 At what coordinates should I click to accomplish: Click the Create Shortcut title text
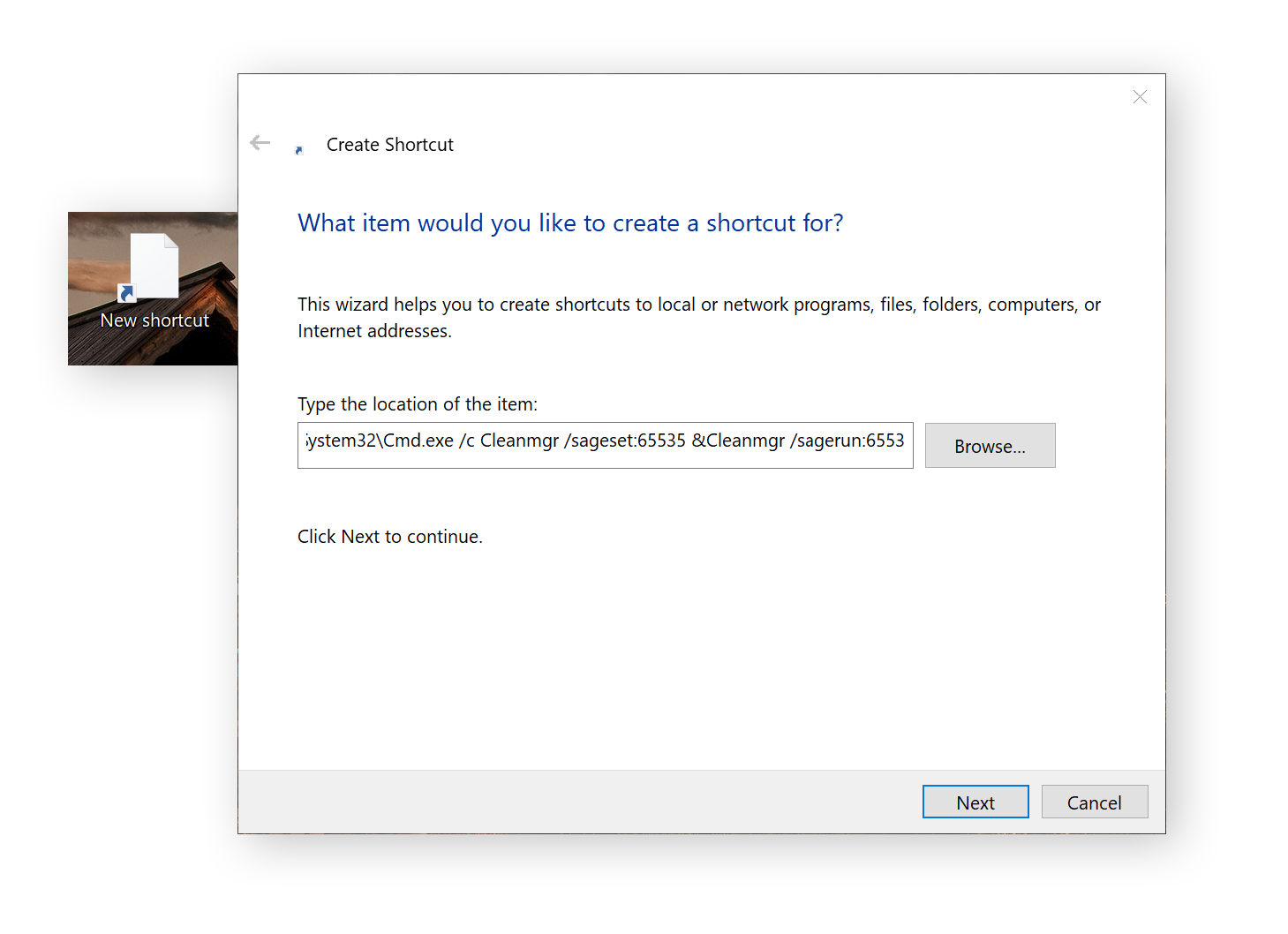click(389, 144)
